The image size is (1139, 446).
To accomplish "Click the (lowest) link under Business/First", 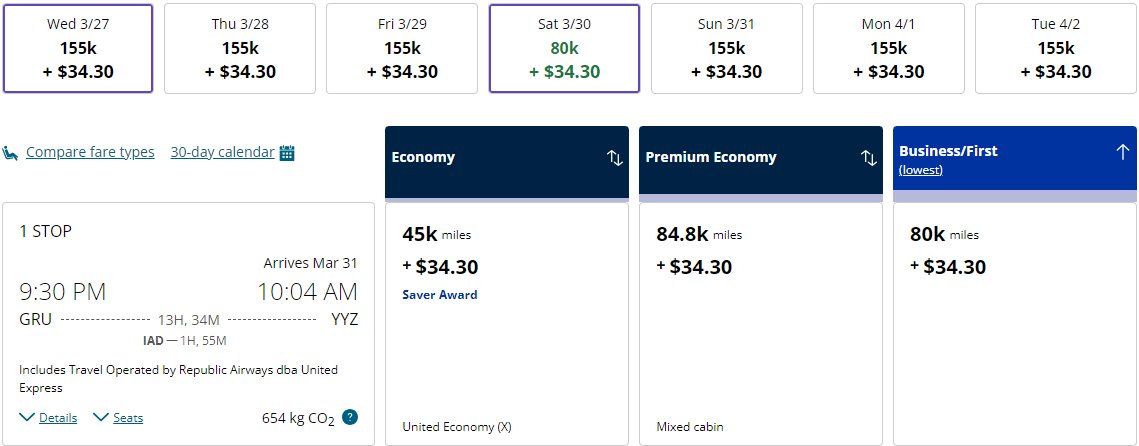I will [x=920, y=170].
